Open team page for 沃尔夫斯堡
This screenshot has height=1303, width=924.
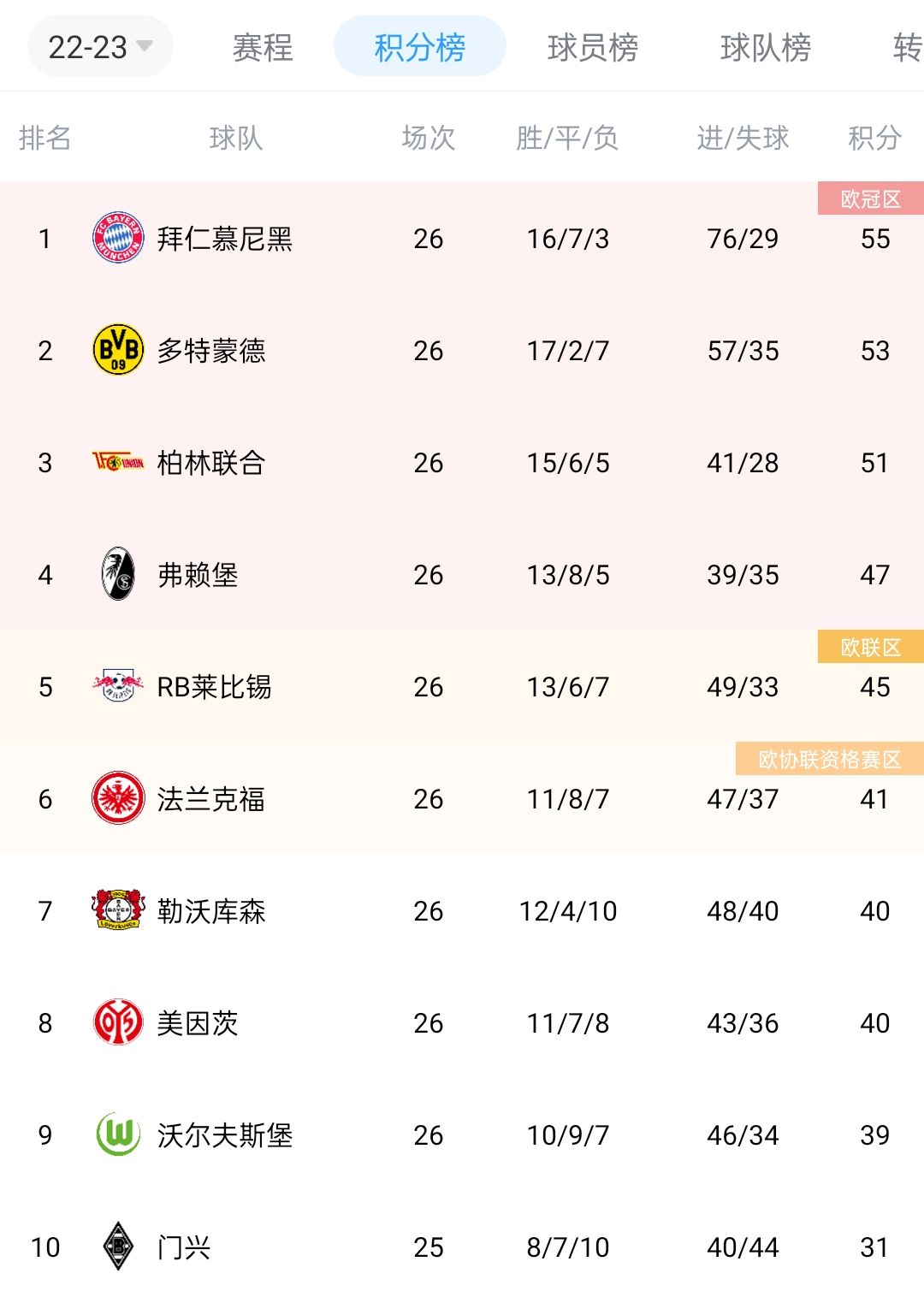coord(225,1135)
